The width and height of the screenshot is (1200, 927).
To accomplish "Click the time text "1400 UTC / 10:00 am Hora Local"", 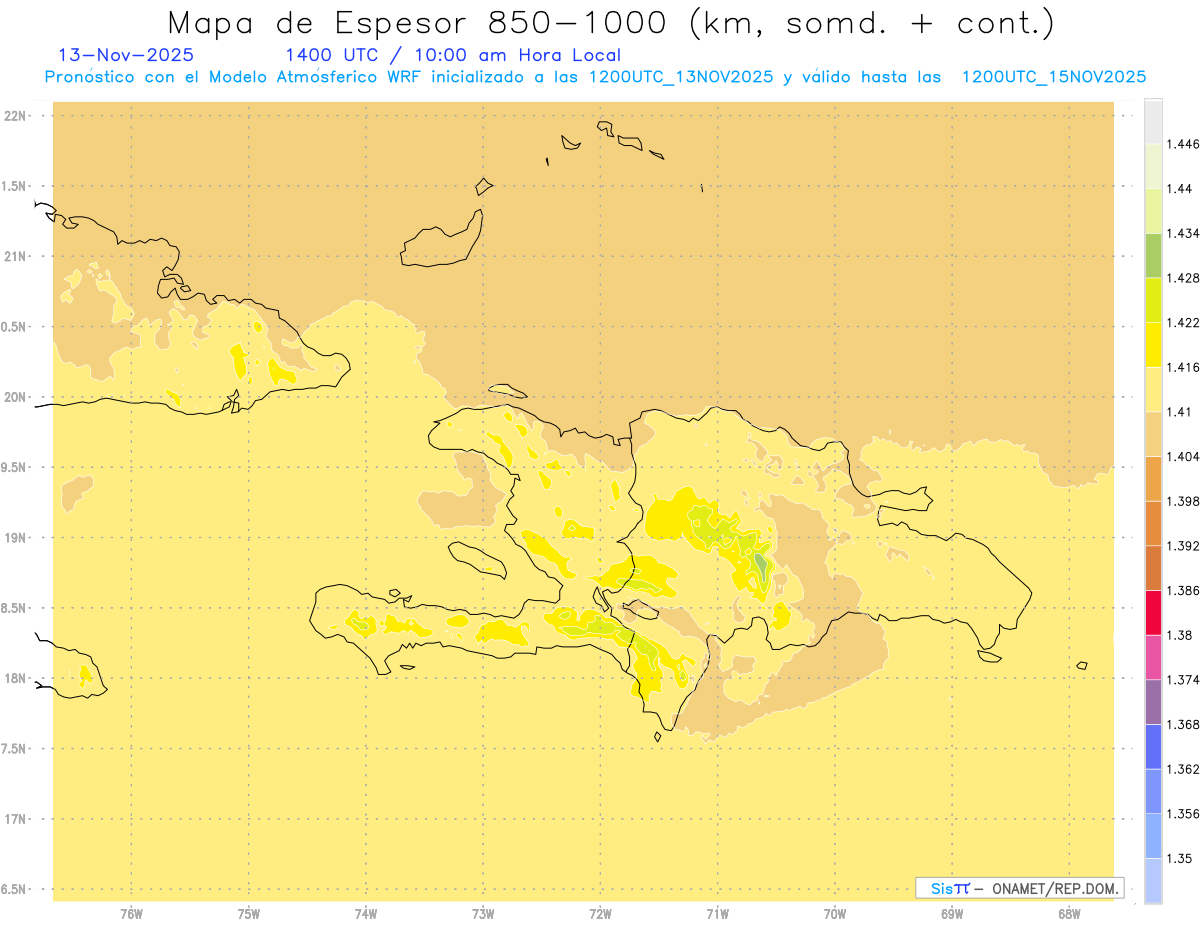I will pyautogui.click(x=453, y=55).
